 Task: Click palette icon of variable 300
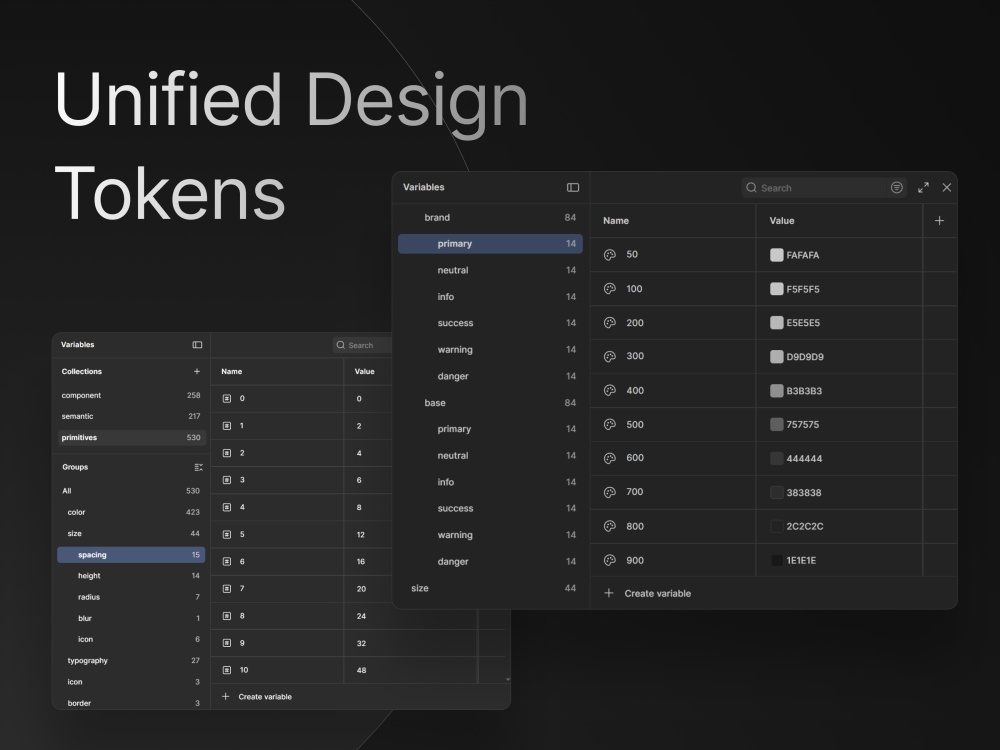610,357
